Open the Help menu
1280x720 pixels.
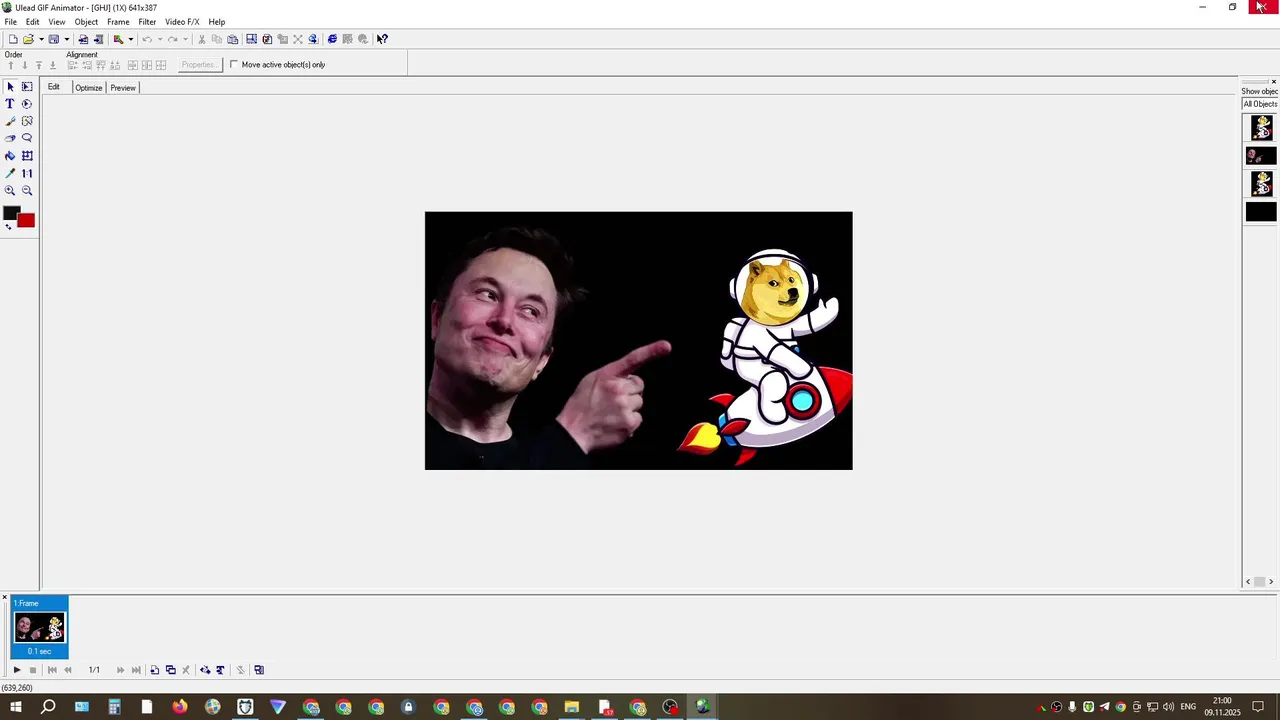[x=217, y=22]
